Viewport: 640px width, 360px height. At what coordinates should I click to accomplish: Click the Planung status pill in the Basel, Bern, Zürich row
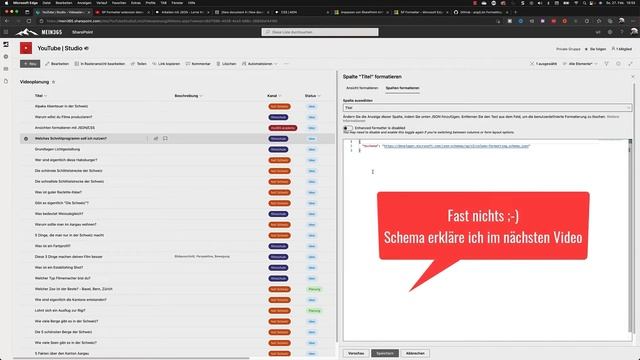[314, 289]
